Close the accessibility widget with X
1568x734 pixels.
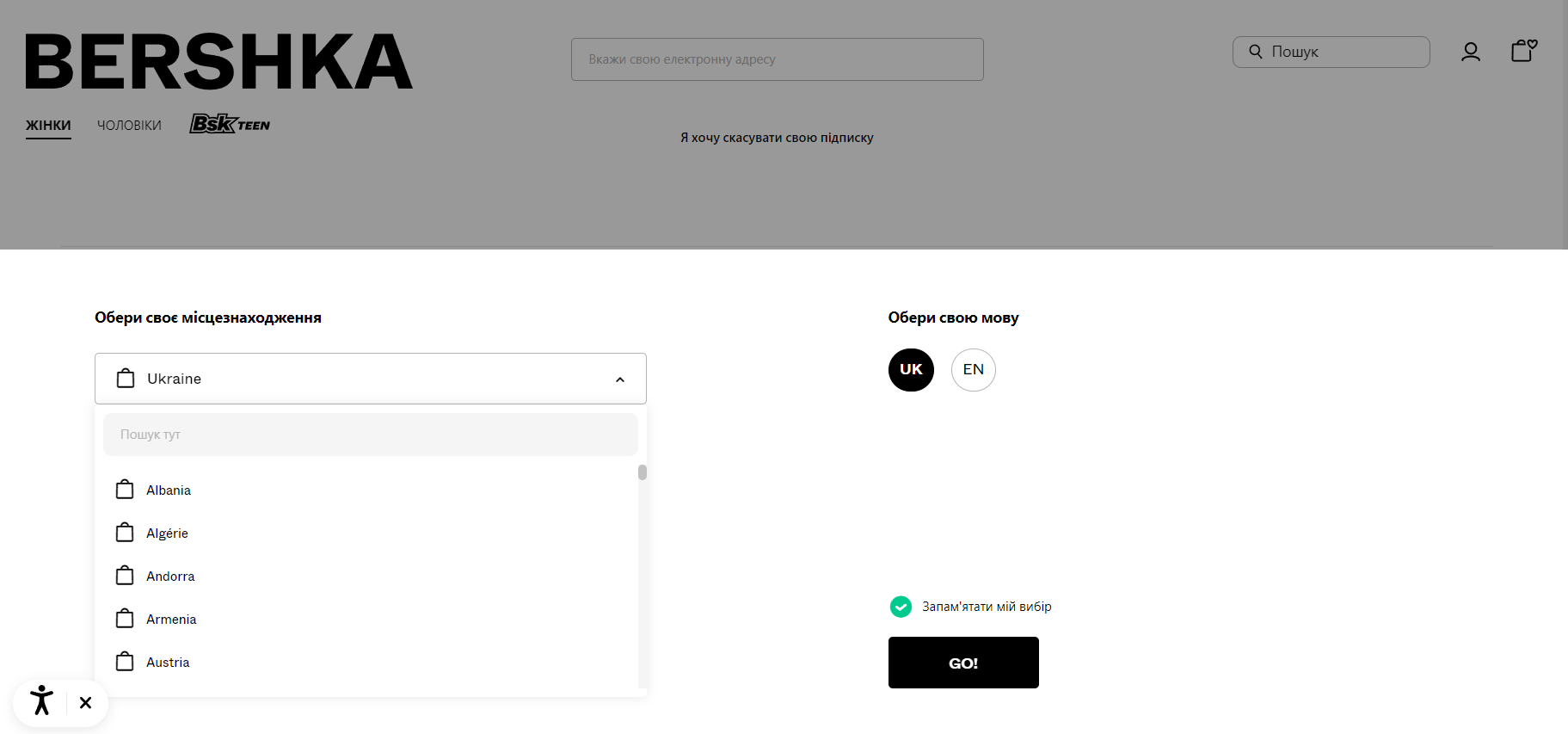[85, 702]
